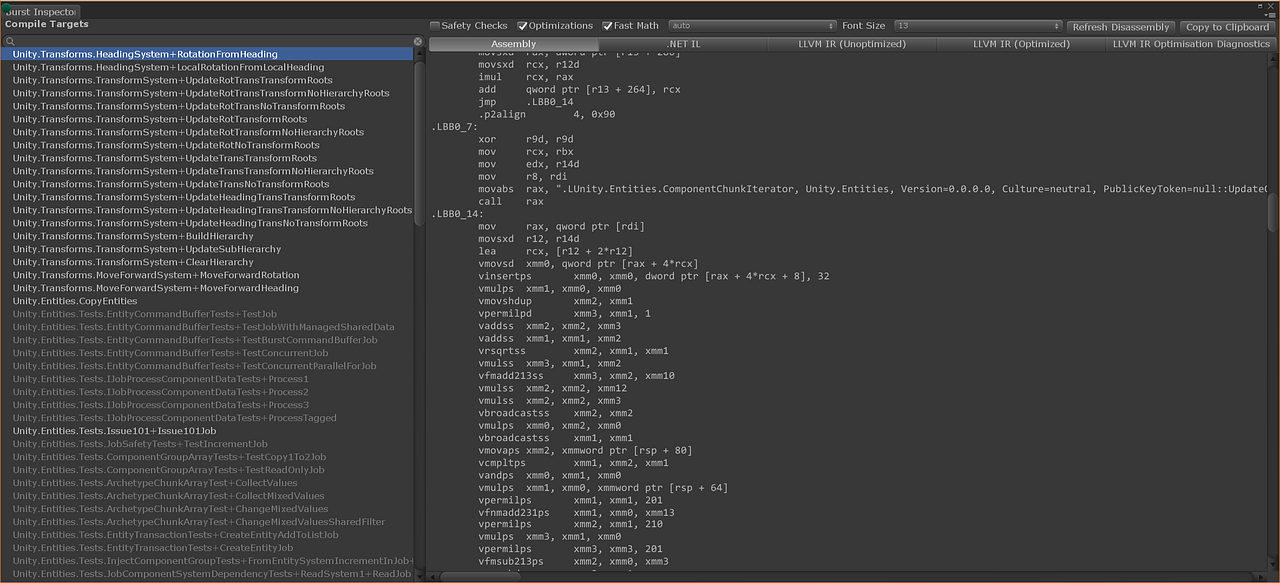This screenshot has width=1280, height=583.
Task: Enable the Safety Checks checkbox
Action: (x=438, y=26)
